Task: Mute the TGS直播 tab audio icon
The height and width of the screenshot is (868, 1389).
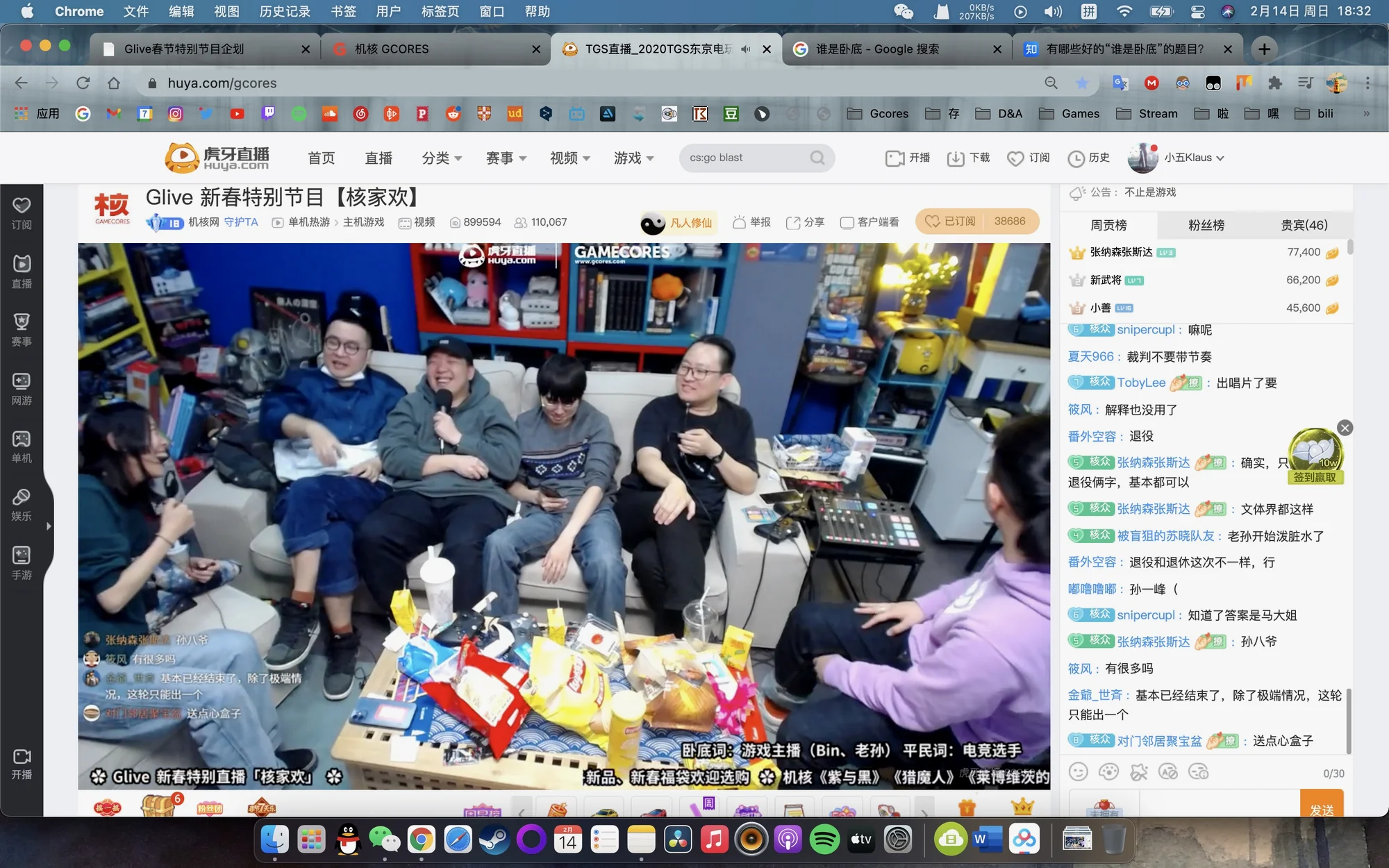Action: click(746, 49)
